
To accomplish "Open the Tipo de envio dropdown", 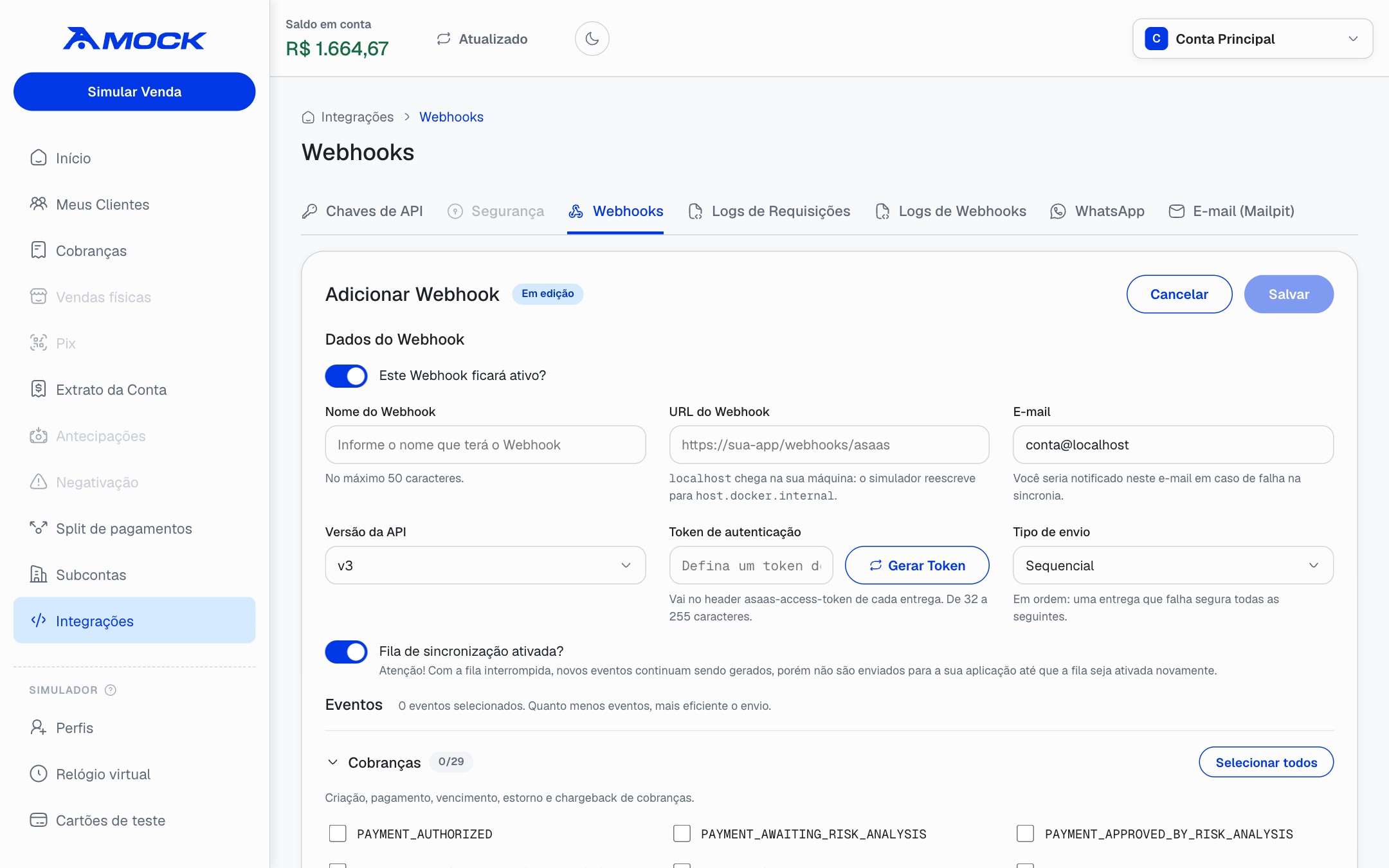I will [x=1173, y=565].
